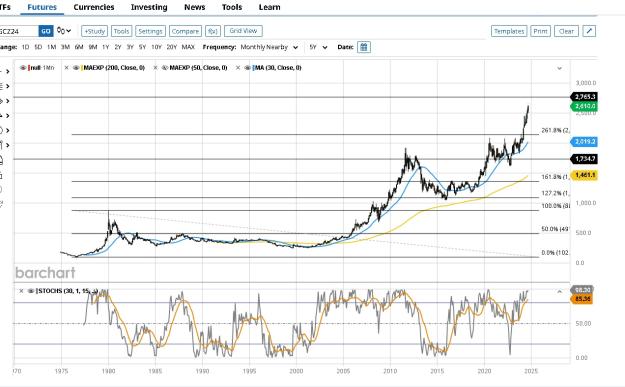Hide the MA (30, Close, 0) line
Screen dimensions: 625x387
tap(248, 68)
